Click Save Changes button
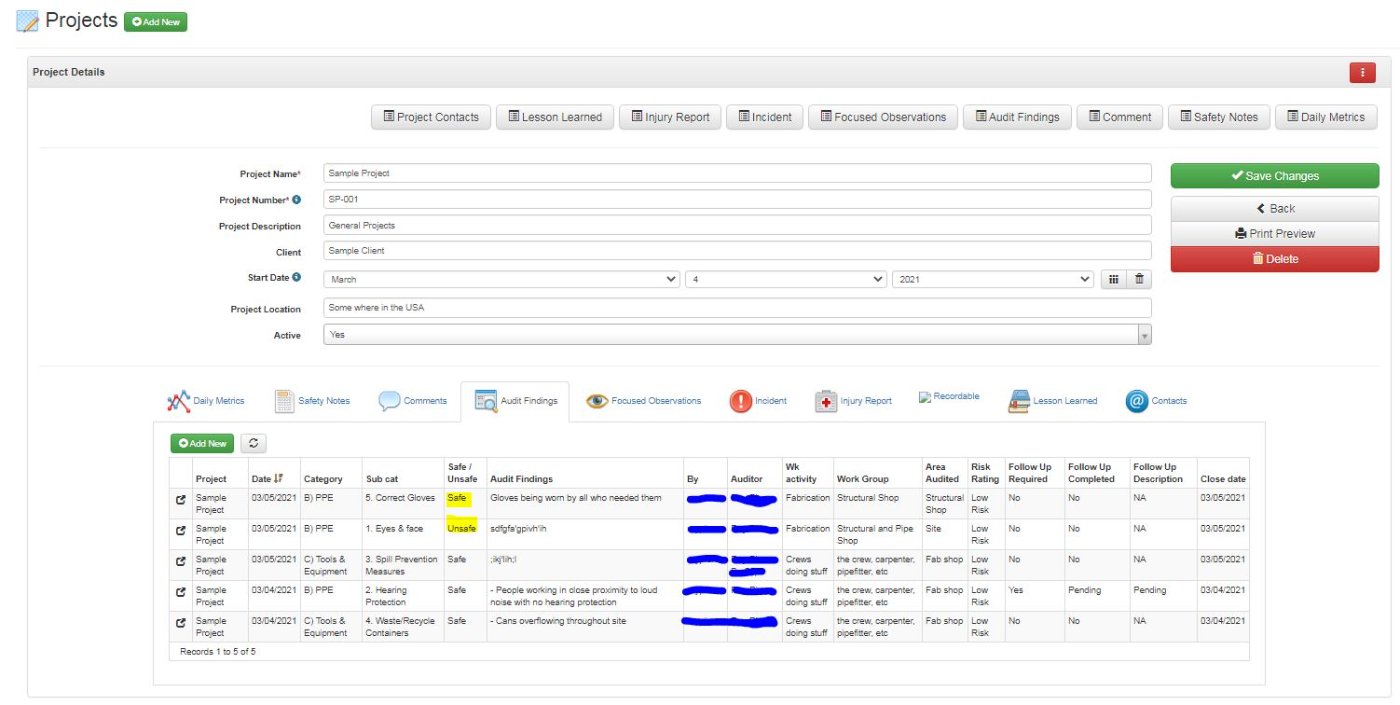This screenshot has width=1400, height=705. 1275,176
